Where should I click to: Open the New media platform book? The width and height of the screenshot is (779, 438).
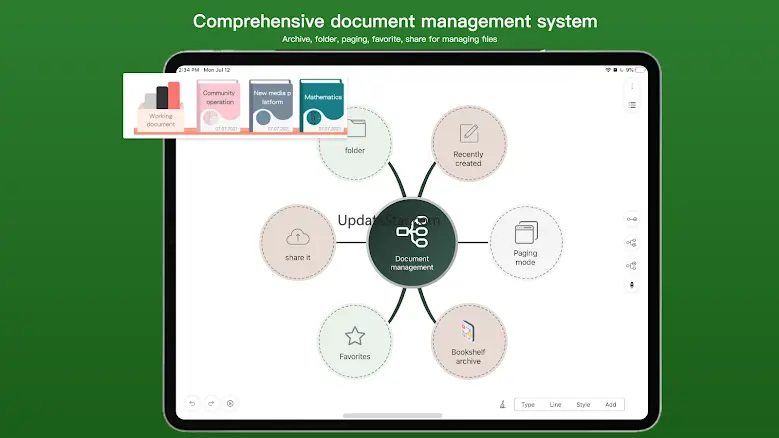[271, 106]
